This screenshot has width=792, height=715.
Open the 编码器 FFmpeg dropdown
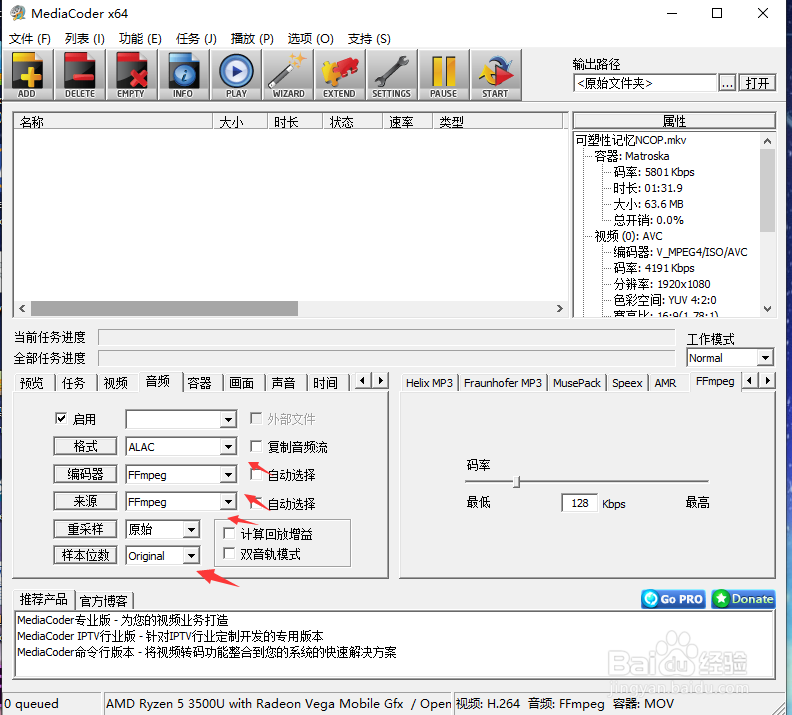click(228, 475)
